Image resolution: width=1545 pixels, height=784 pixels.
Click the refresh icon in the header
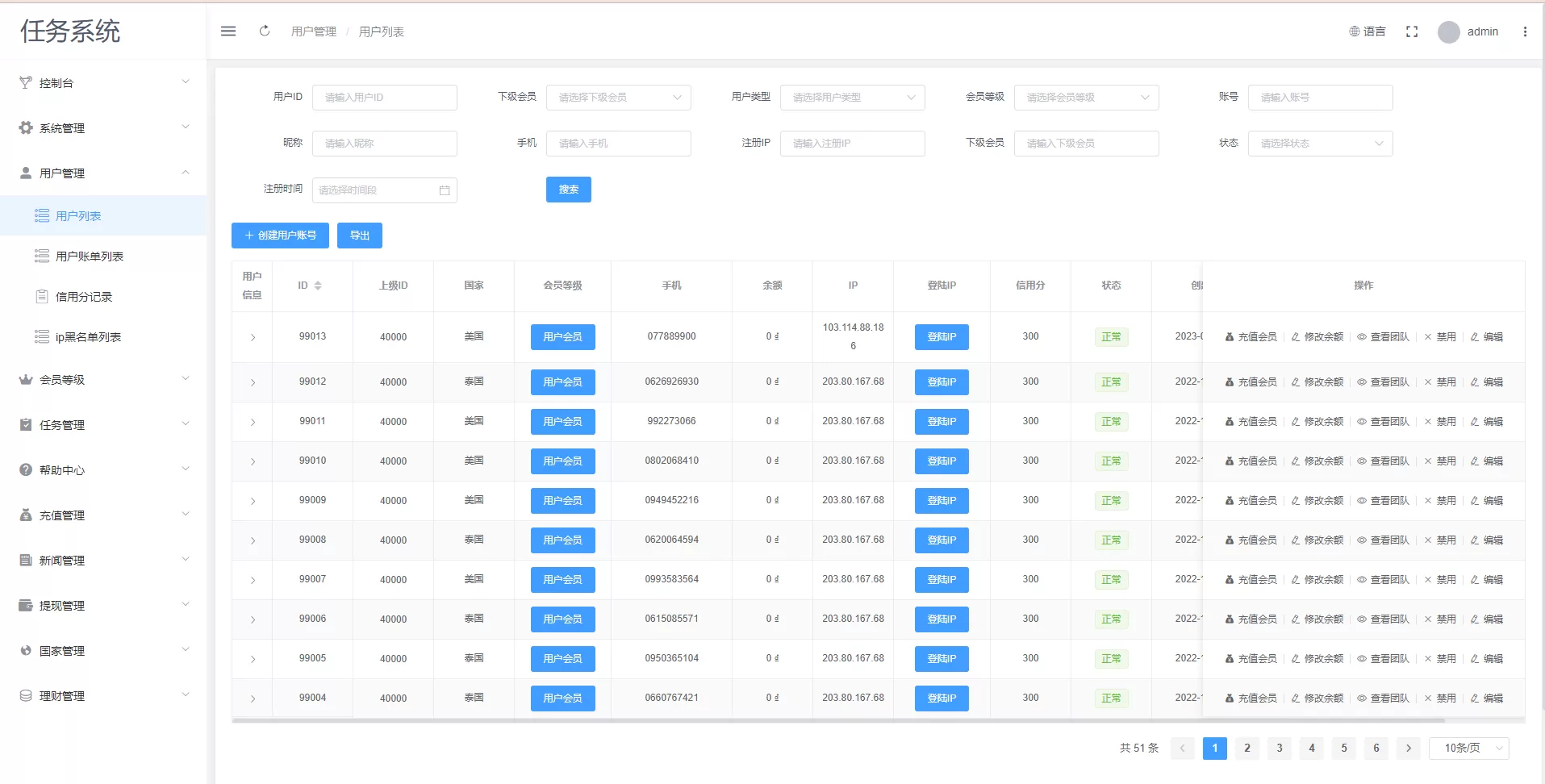[x=265, y=31]
